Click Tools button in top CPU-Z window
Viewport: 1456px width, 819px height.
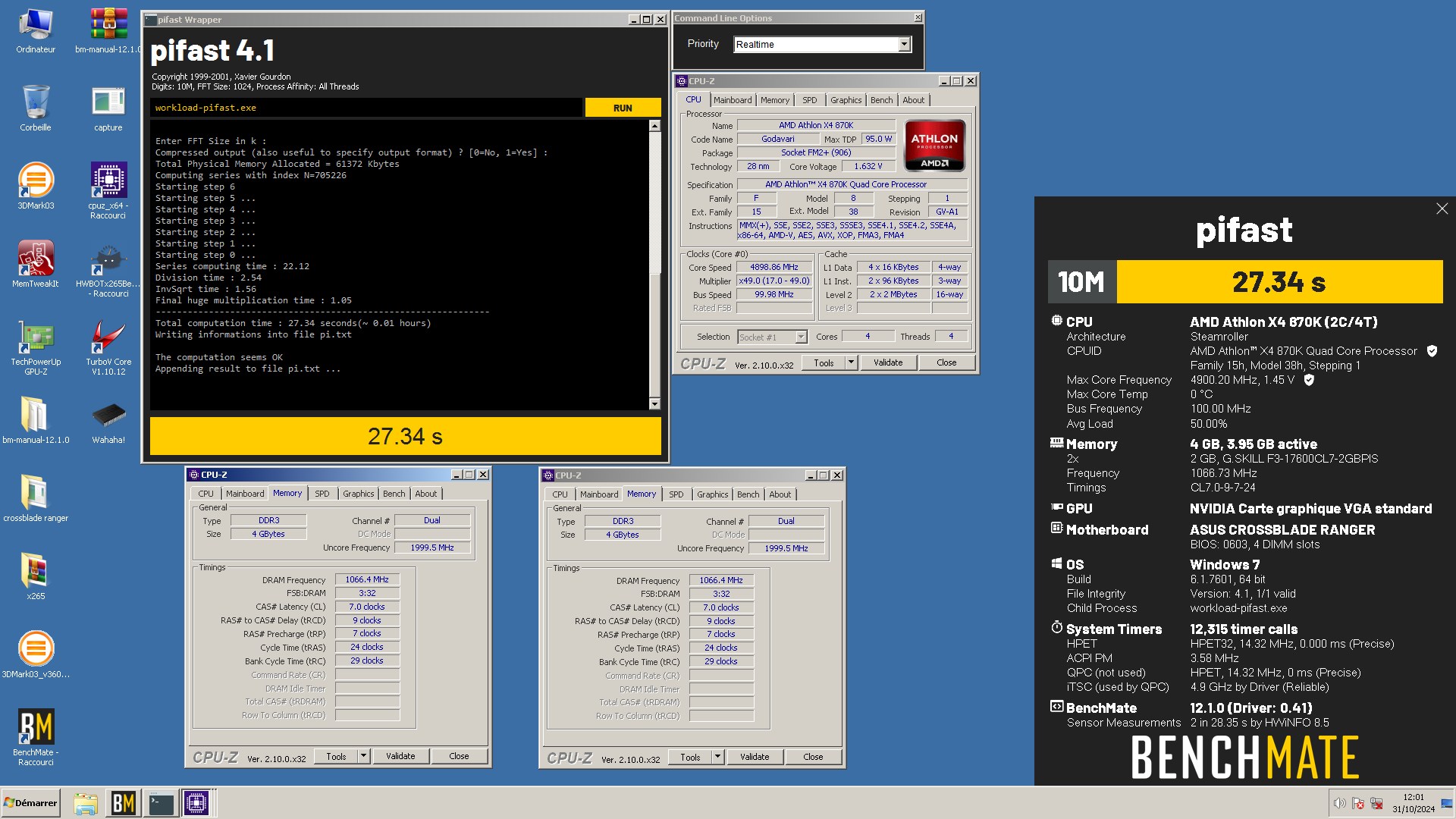point(824,362)
